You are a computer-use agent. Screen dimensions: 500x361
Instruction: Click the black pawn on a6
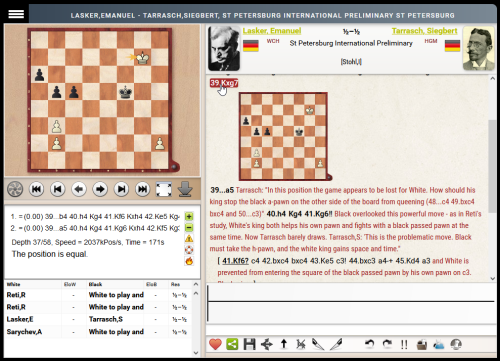coord(39,75)
